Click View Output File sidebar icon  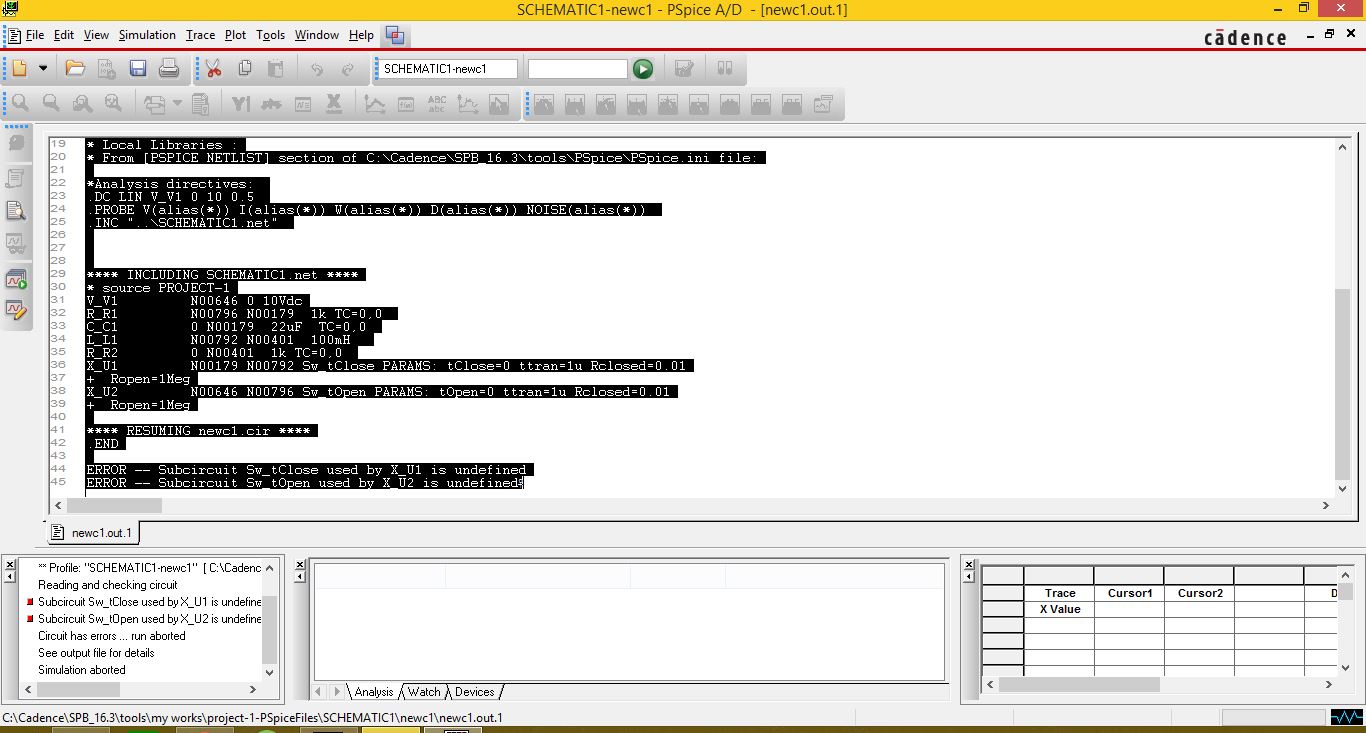click(x=16, y=210)
